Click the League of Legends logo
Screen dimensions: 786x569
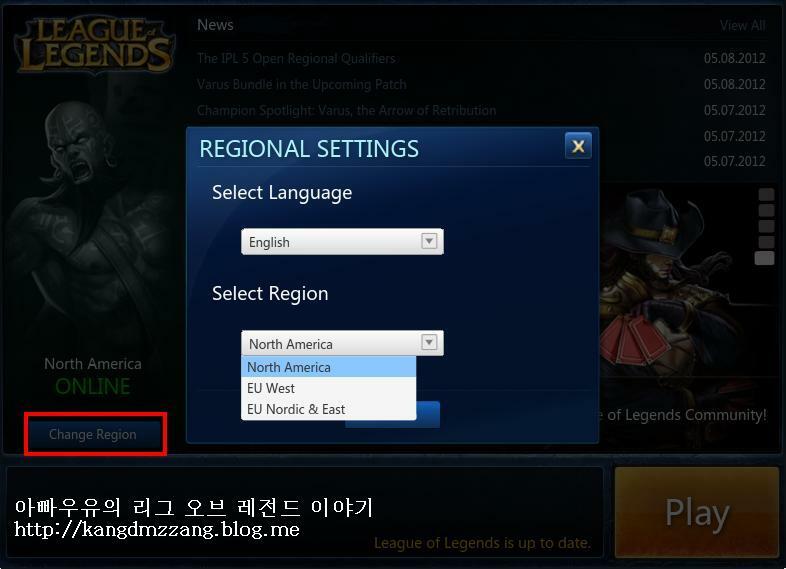pos(94,46)
